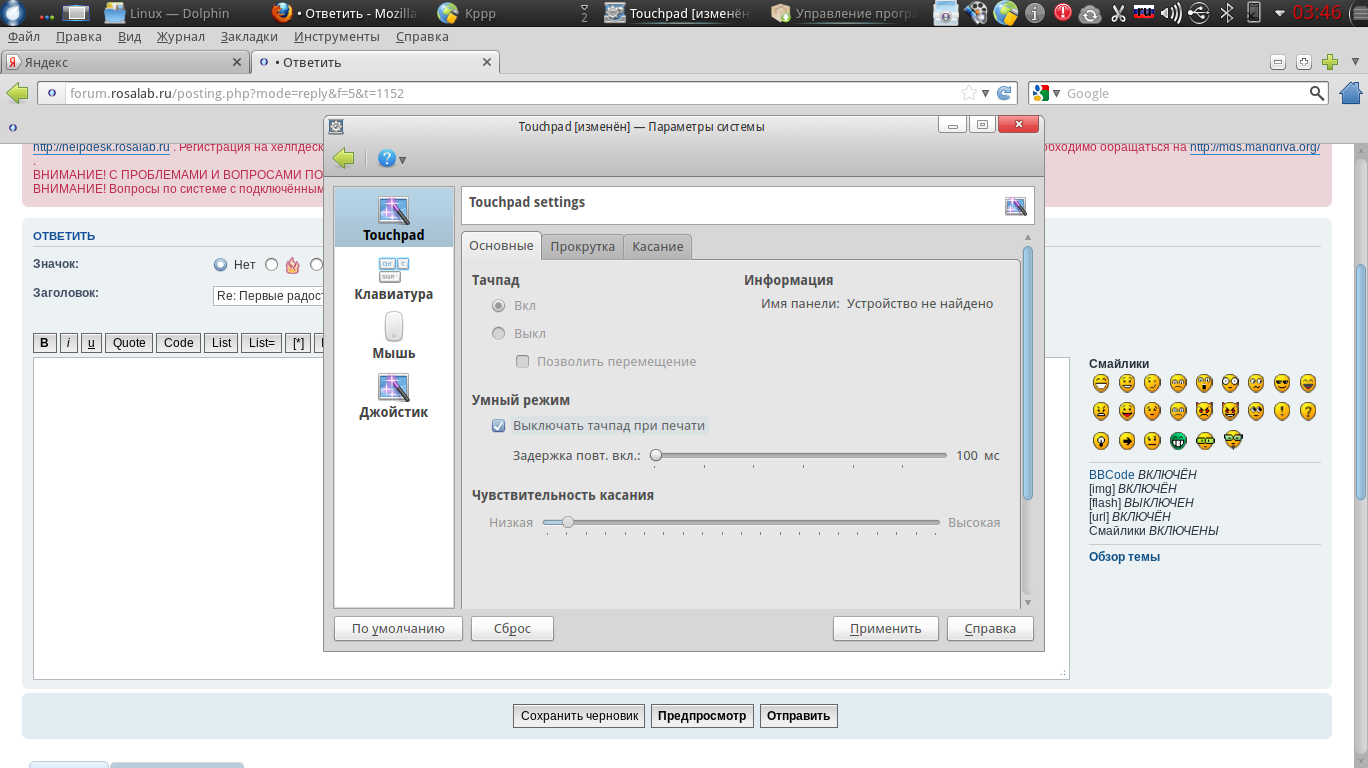Click the Предпросмотр button

coord(702,716)
